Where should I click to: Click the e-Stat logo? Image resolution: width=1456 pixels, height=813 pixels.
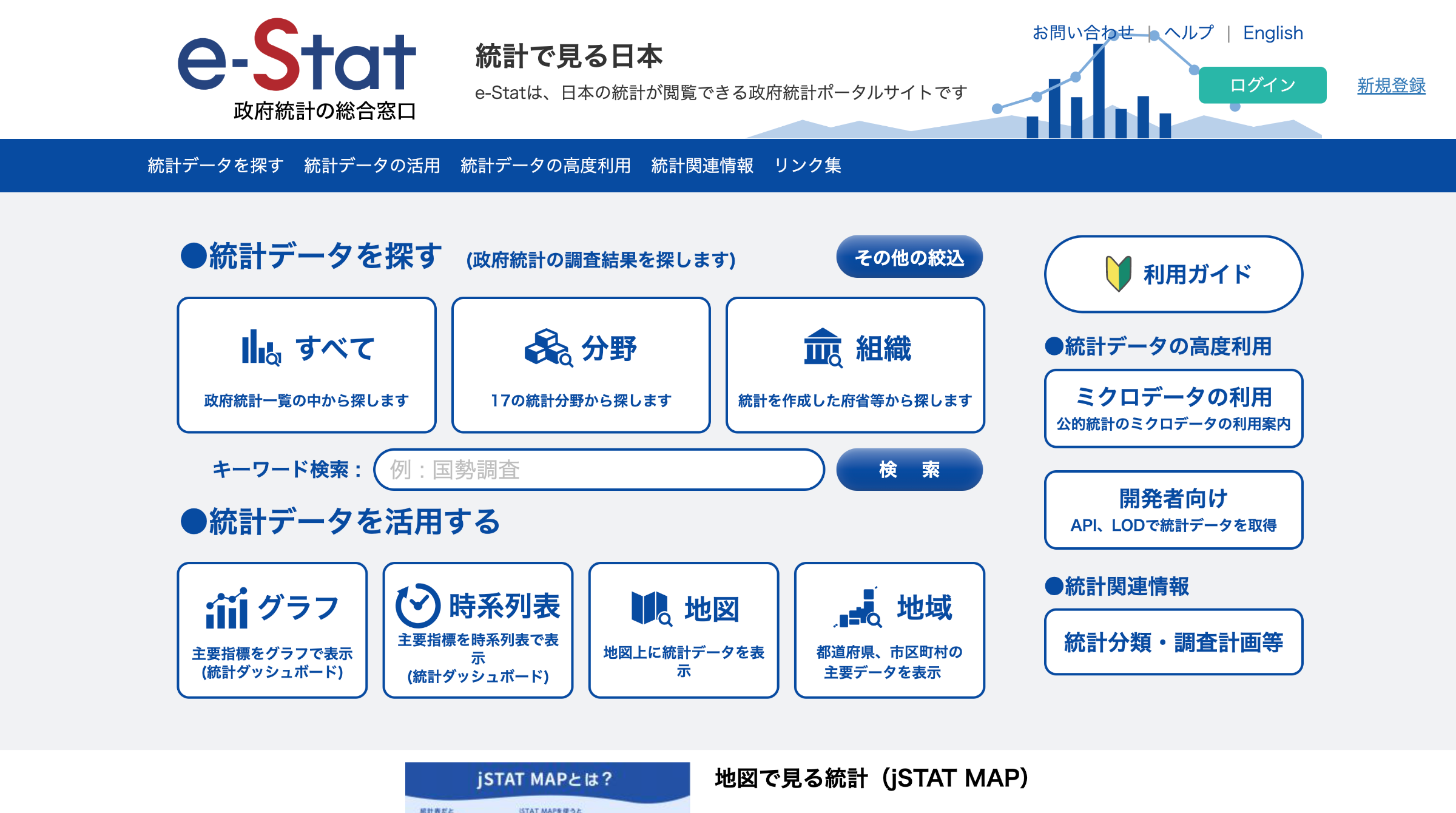[x=297, y=69]
